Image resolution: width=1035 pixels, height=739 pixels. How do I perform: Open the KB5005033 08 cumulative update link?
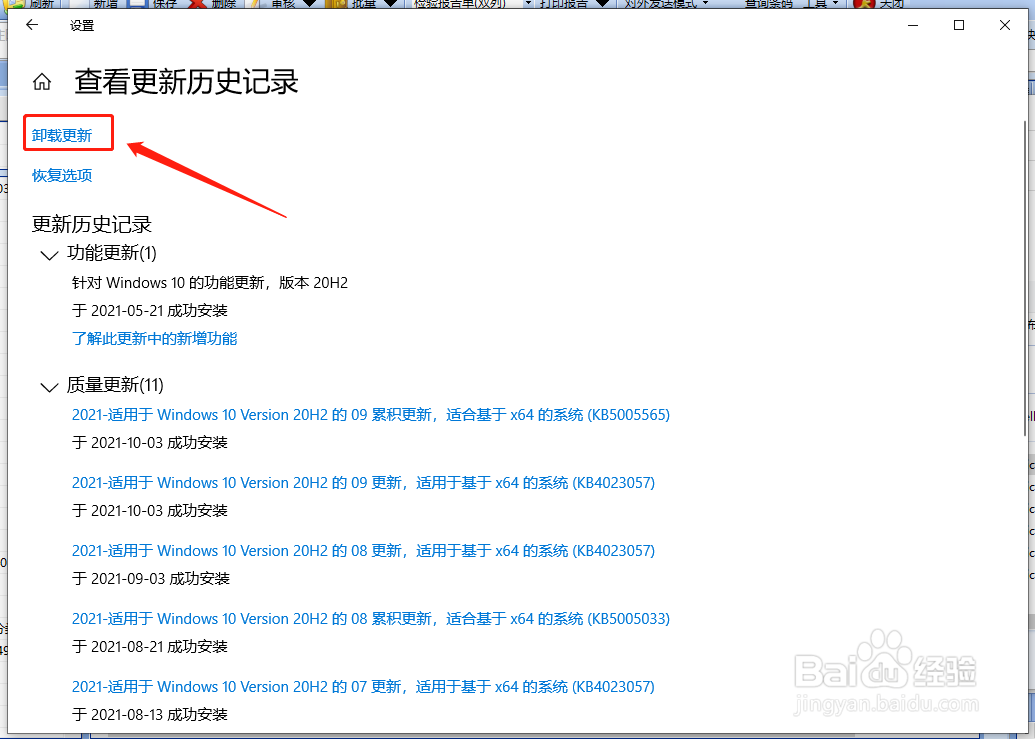(x=371, y=618)
